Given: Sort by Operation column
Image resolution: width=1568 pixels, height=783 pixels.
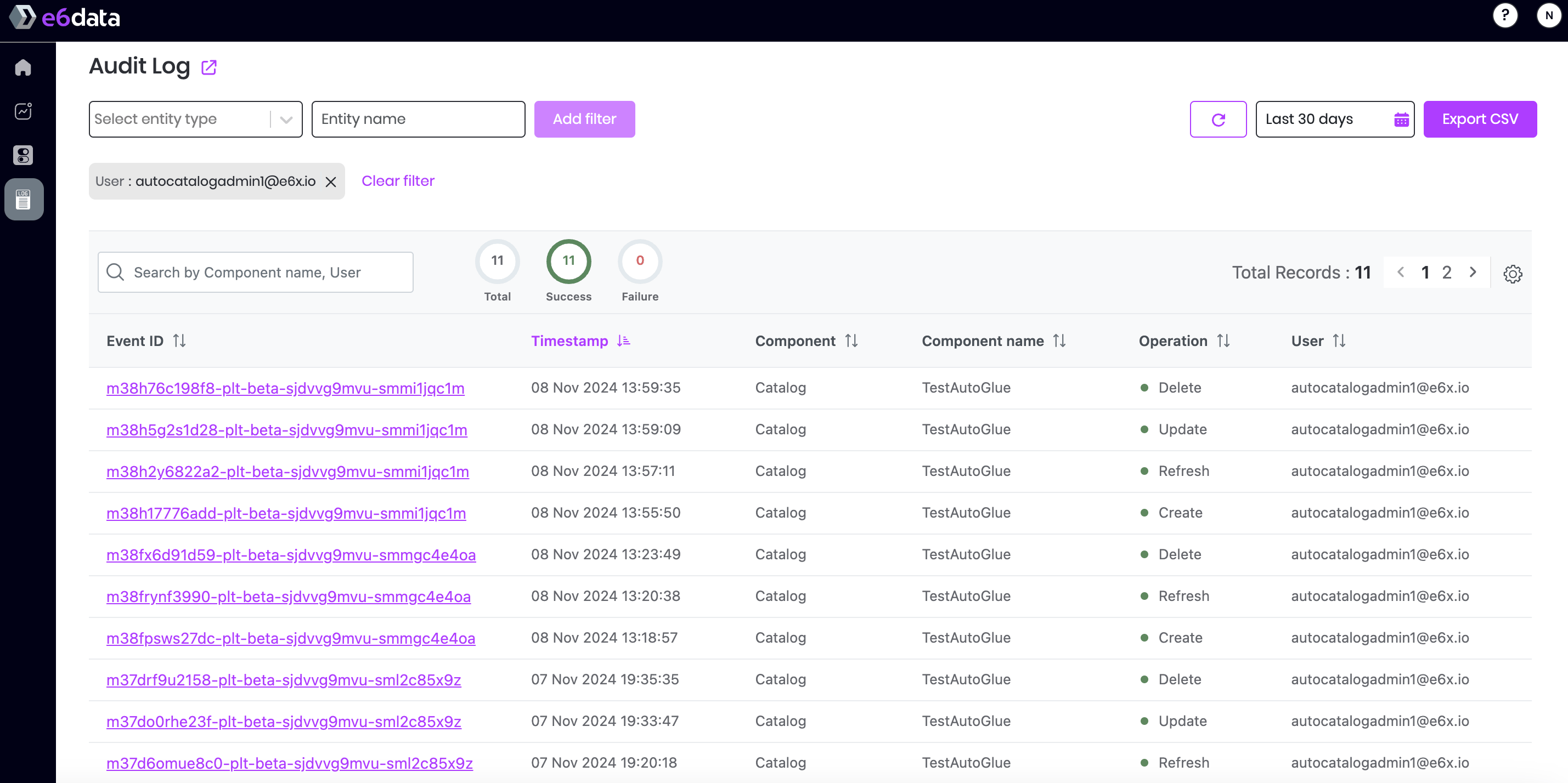Looking at the screenshot, I should pyautogui.click(x=1223, y=341).
